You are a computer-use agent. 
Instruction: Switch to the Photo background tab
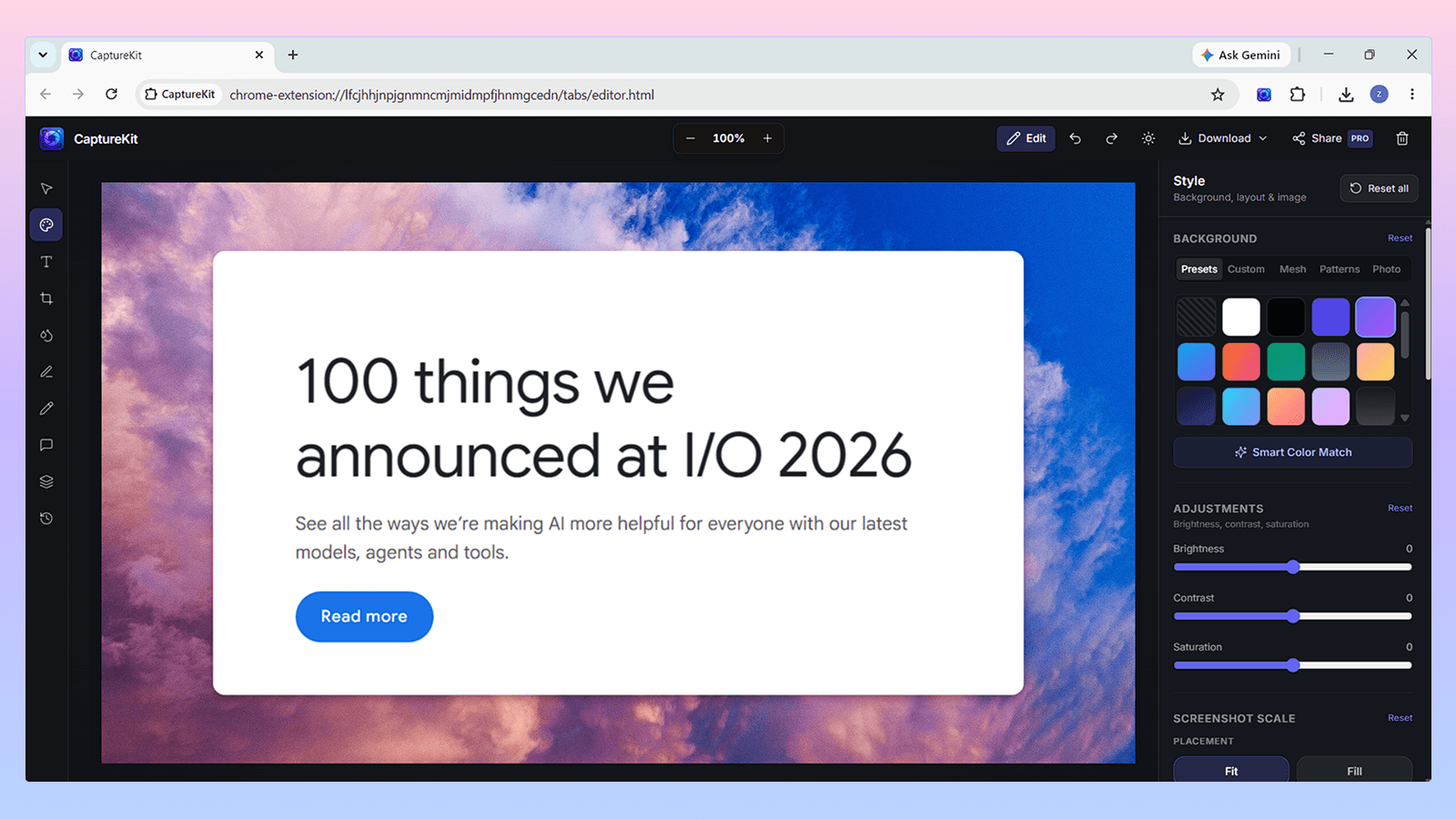(x=1386, y=269)
